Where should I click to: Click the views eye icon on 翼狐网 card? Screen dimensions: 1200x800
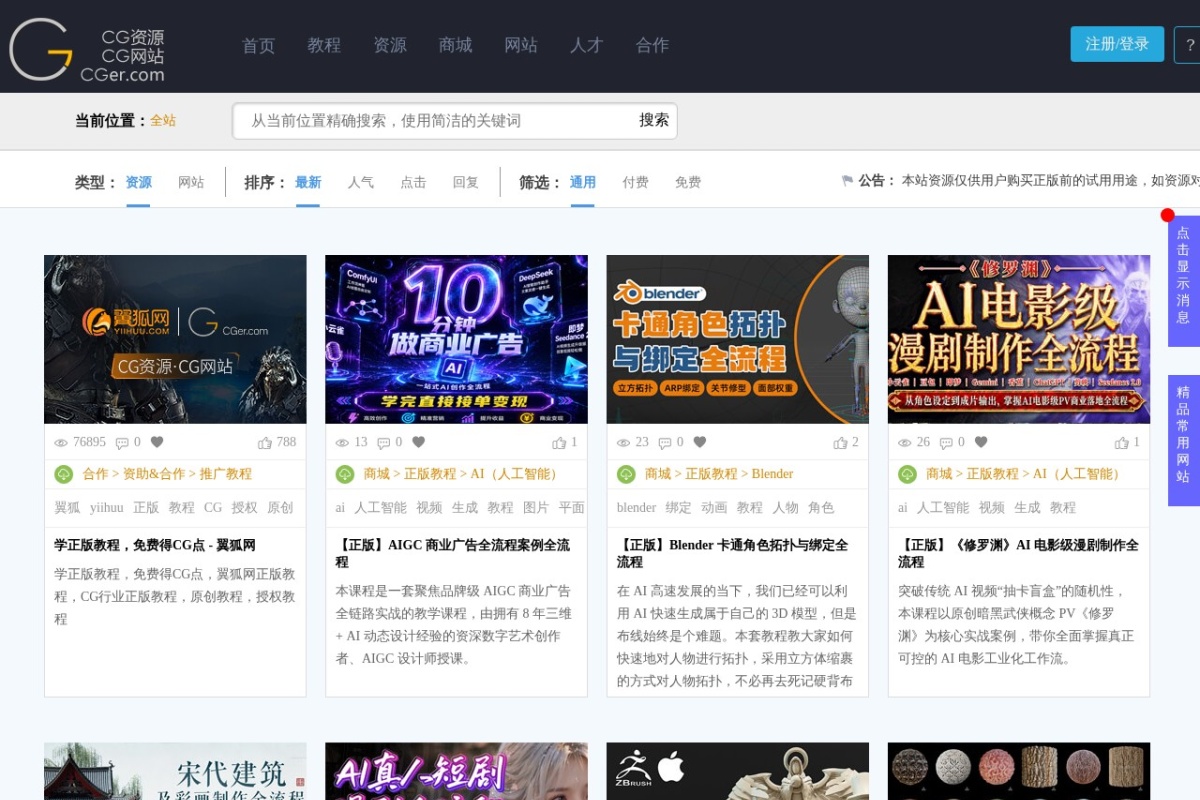click(x=61, y=442)
